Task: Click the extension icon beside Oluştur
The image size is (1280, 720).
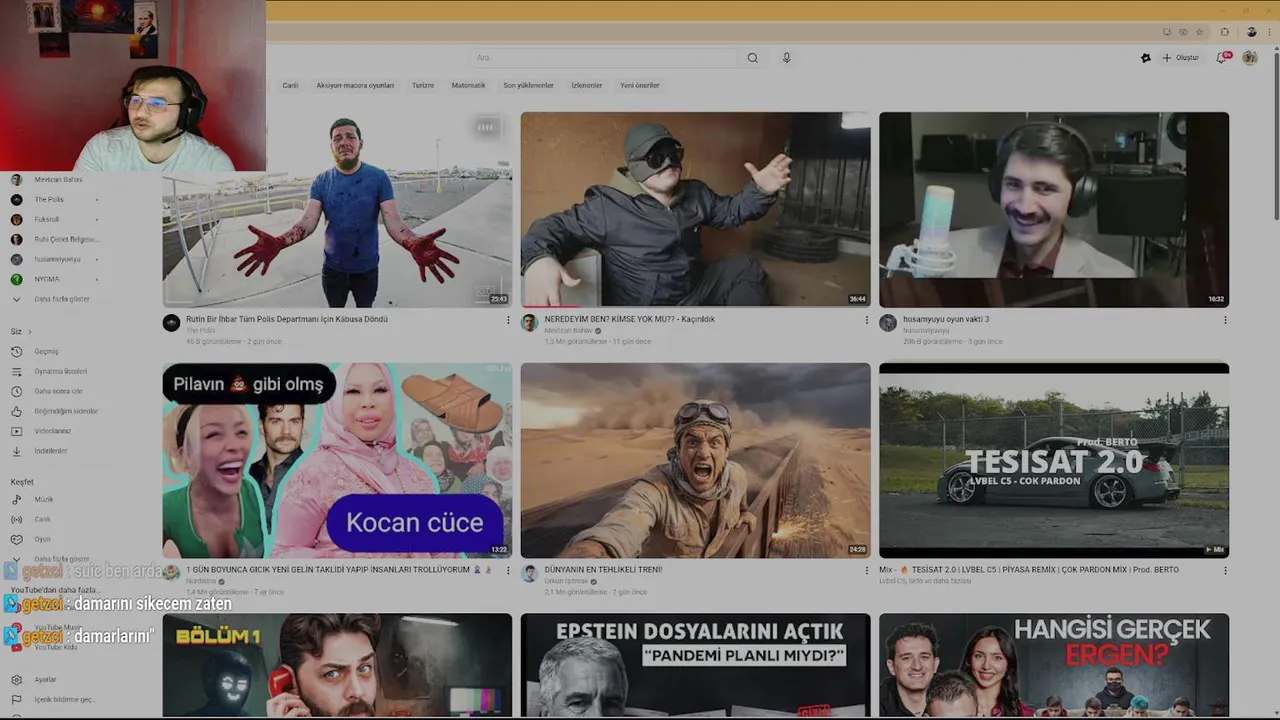Action: pos(1146,58)
